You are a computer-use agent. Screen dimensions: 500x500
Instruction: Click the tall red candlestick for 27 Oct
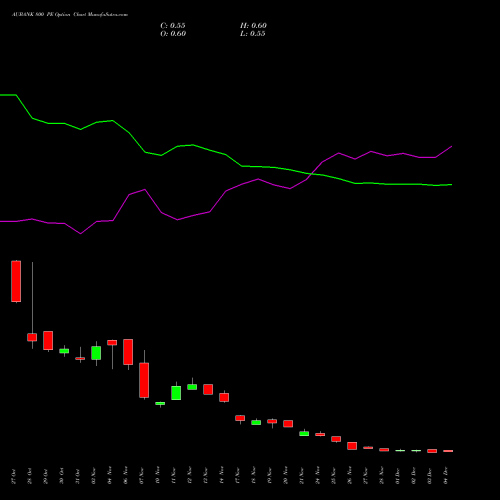coord(16,281)
